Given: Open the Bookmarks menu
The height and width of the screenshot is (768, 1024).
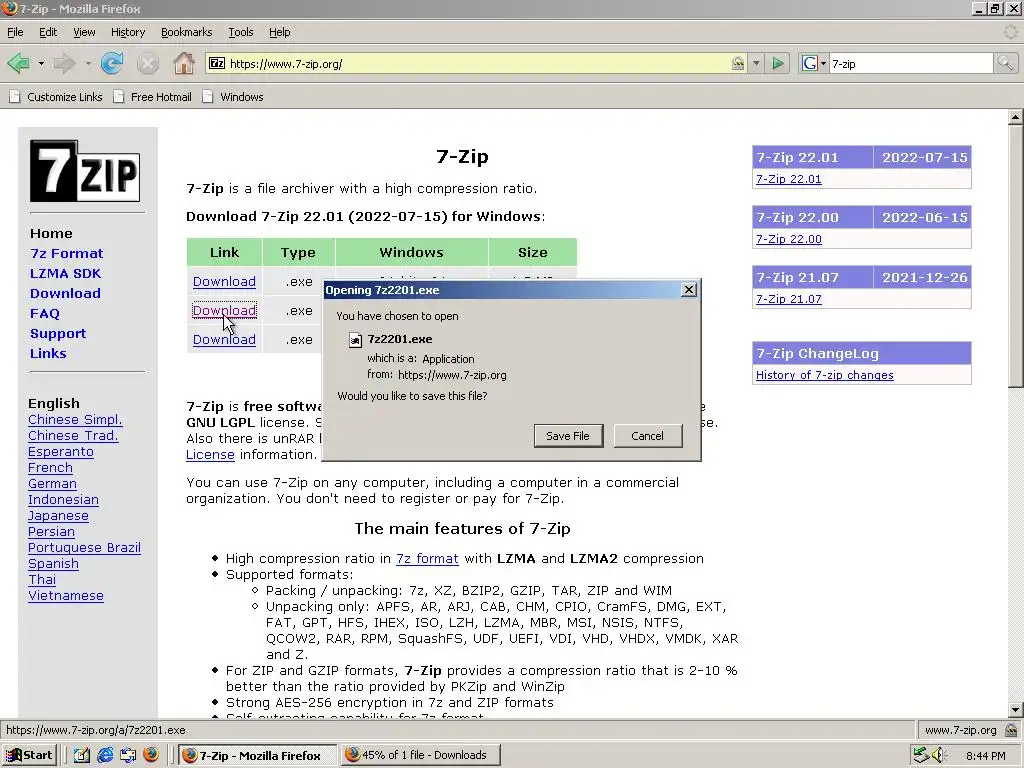Looking at the screenshot, I should pyautogui.click(x=187, y=32).
